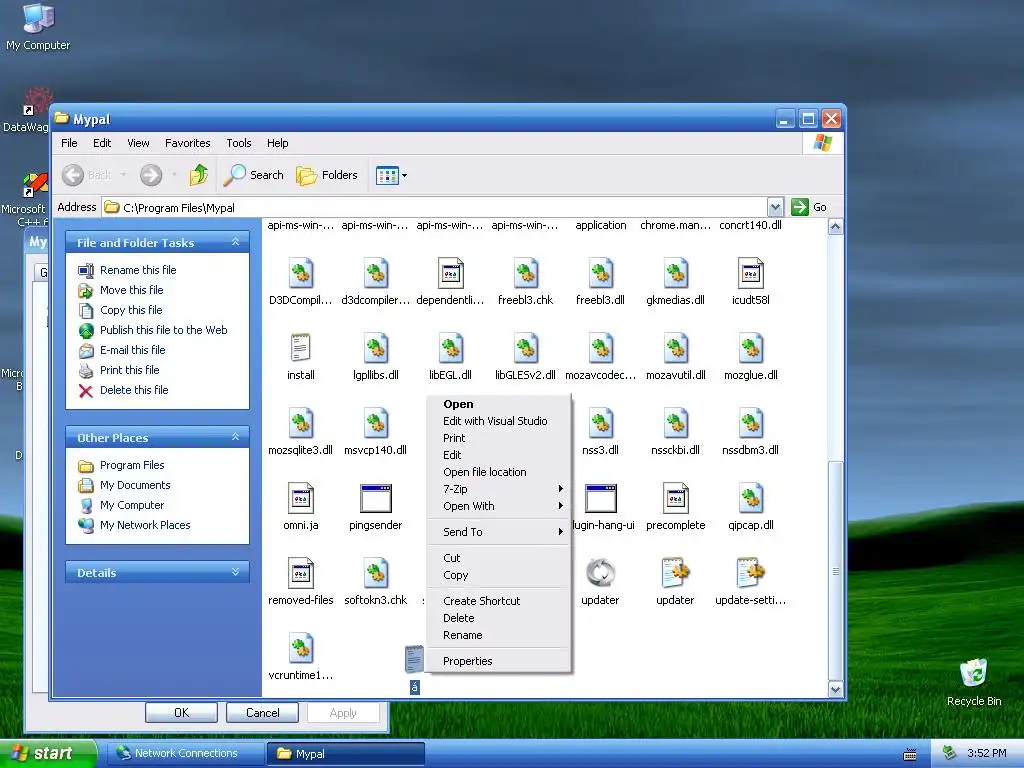Select the gkmedias.dll file icon

[675, 274]
